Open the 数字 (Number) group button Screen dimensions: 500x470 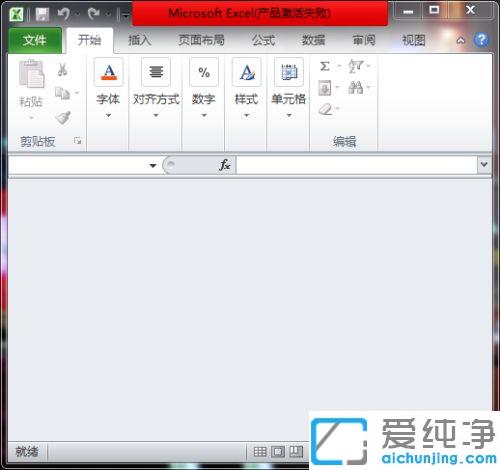pos(204,88)
